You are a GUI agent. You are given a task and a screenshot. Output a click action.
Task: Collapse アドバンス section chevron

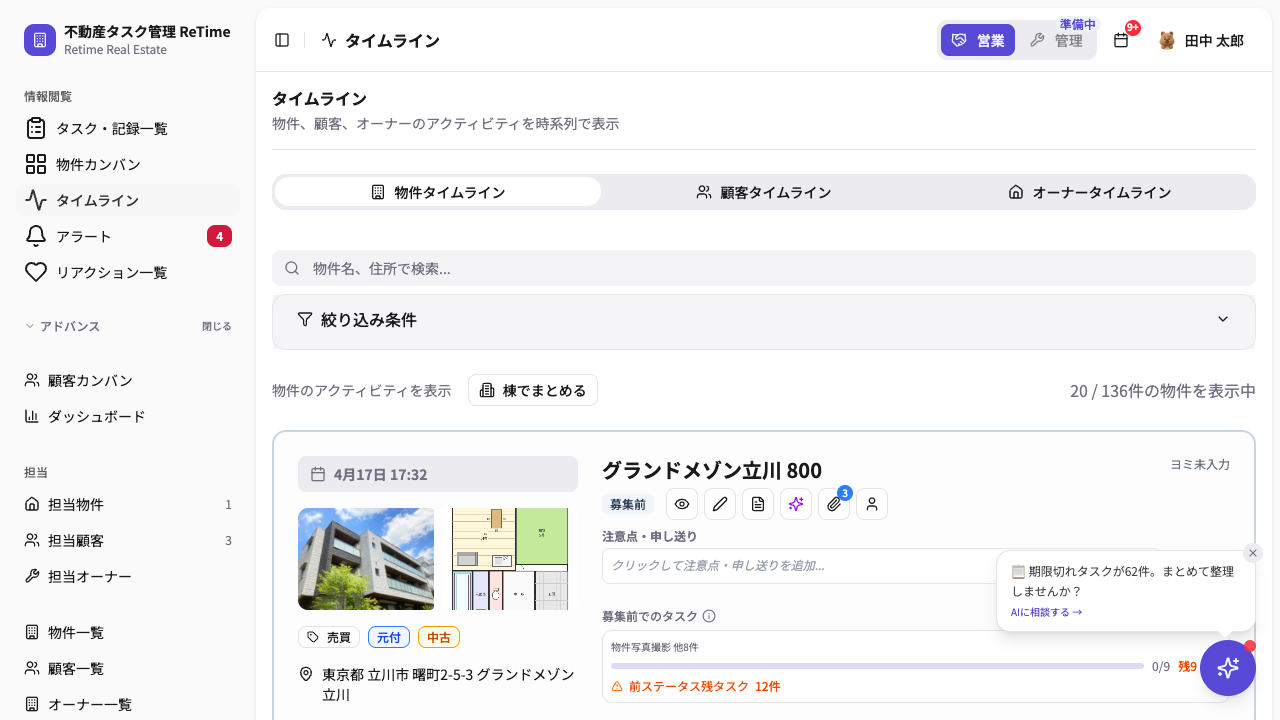pos(30,326)
